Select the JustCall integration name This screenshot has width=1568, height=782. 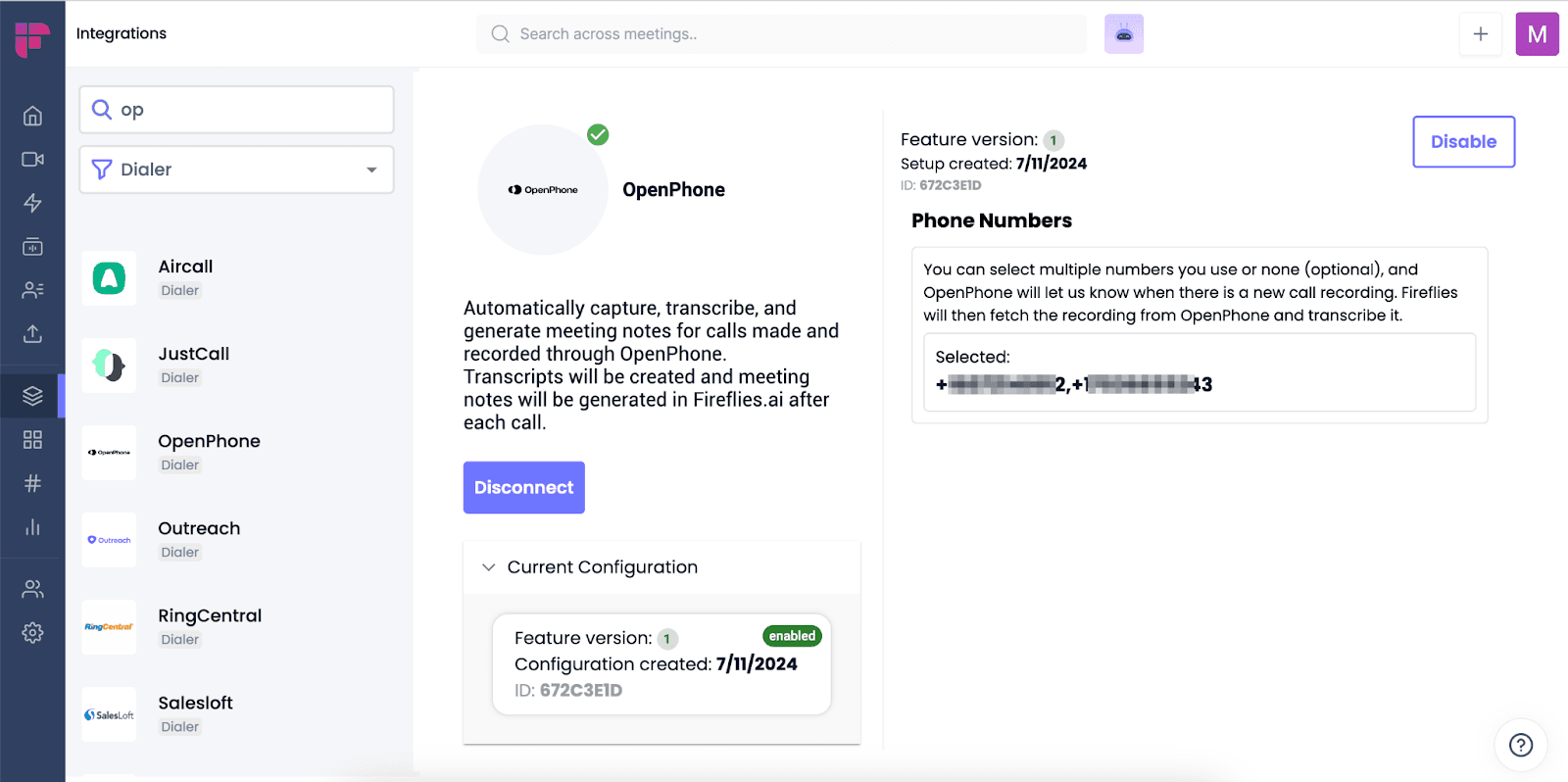(194, 354)
